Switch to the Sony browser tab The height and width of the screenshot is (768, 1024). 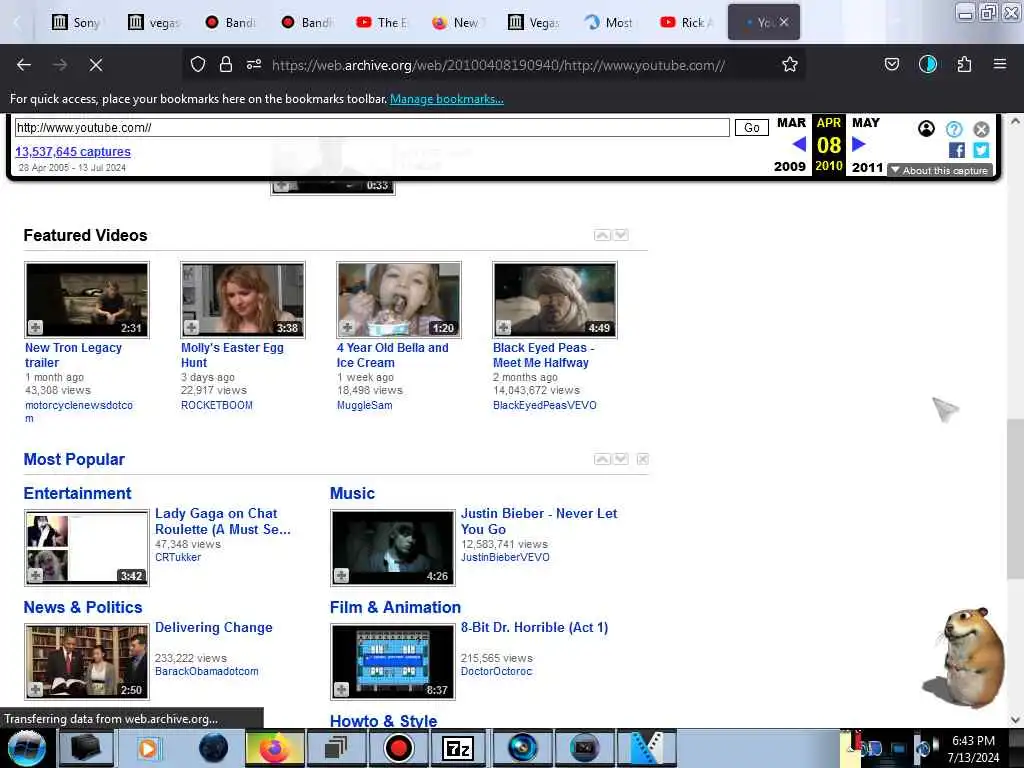click(76, 22)
